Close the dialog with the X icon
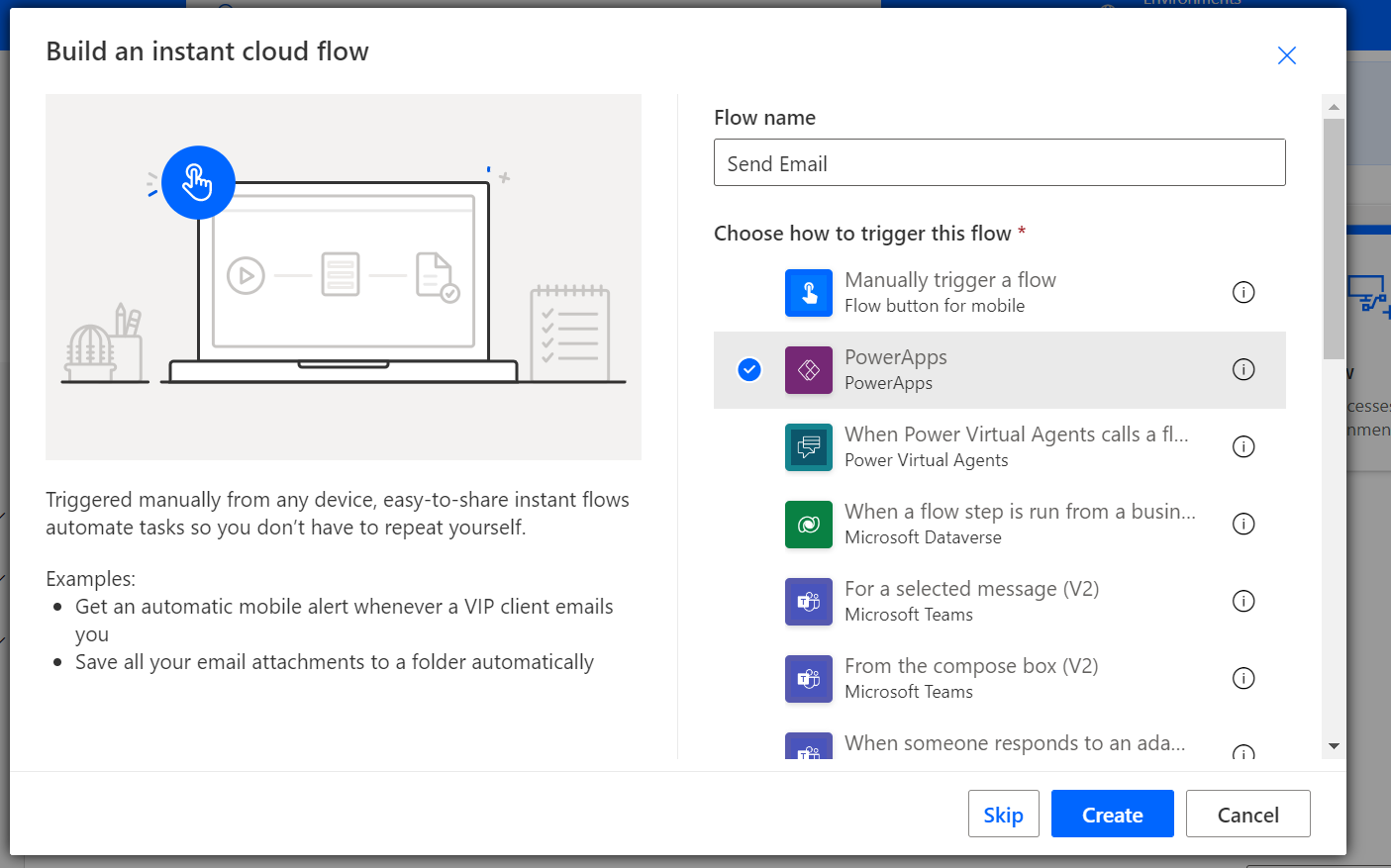 point(1287,55)
